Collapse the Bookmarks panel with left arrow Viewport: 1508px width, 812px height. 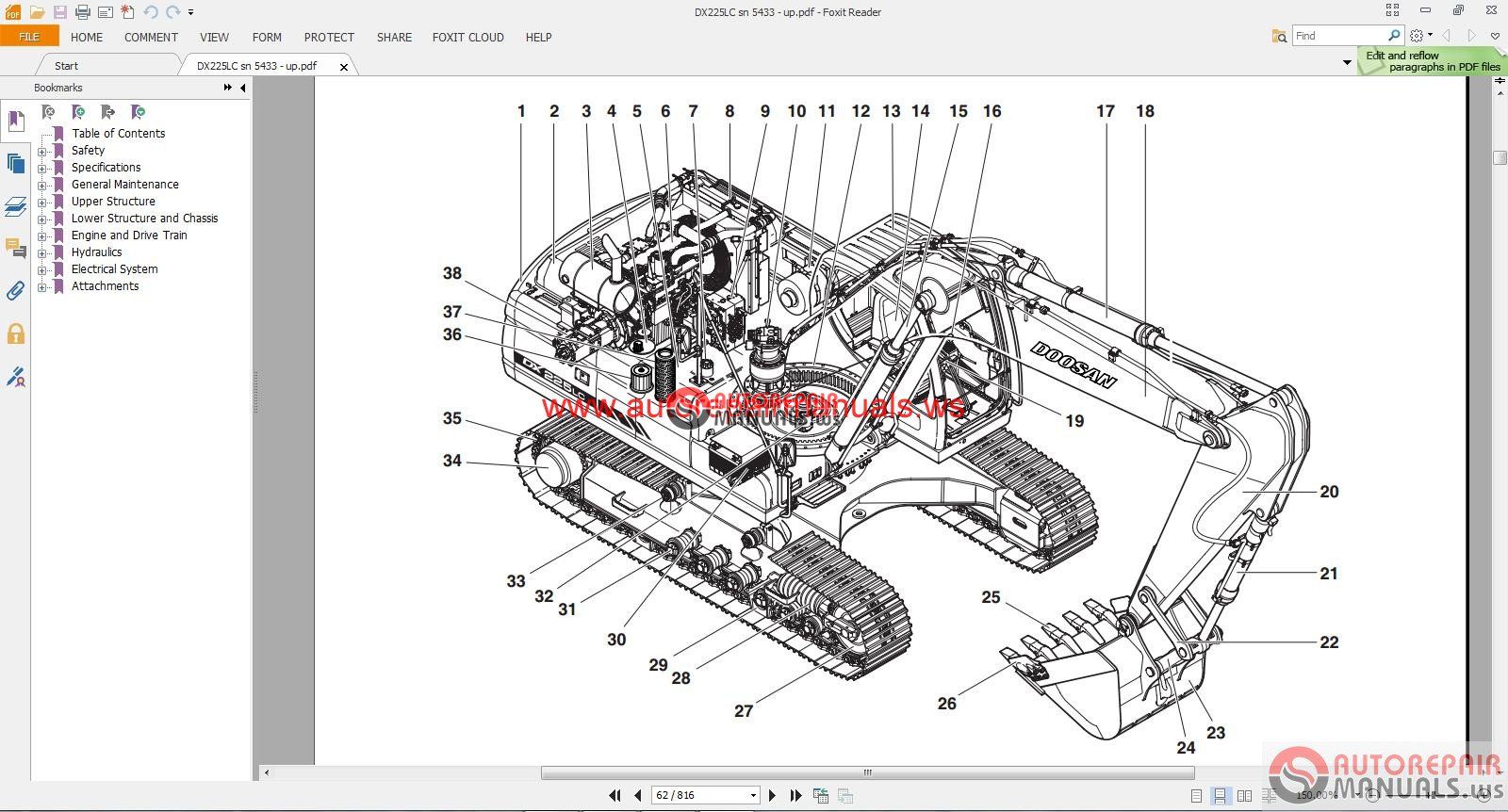(x=243, y=88)
